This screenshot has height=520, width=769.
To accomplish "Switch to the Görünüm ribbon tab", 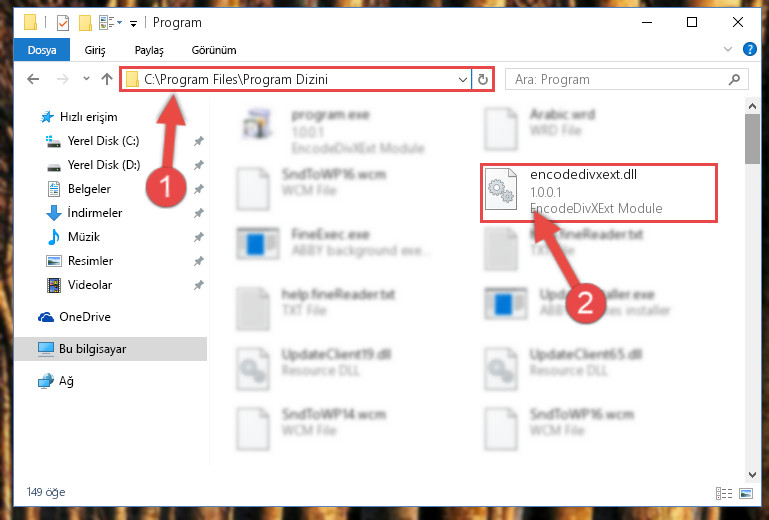I will click(x=214, y=50).
